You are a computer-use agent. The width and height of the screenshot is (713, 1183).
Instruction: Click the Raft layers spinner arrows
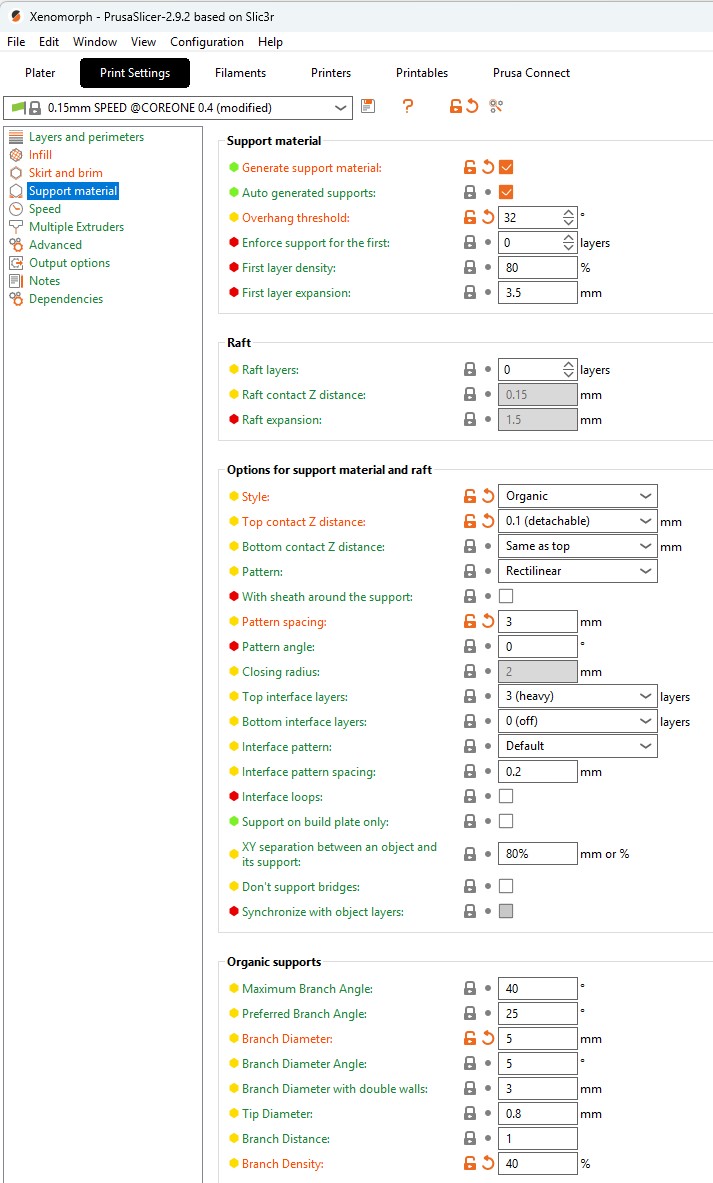tap(569, 369)
